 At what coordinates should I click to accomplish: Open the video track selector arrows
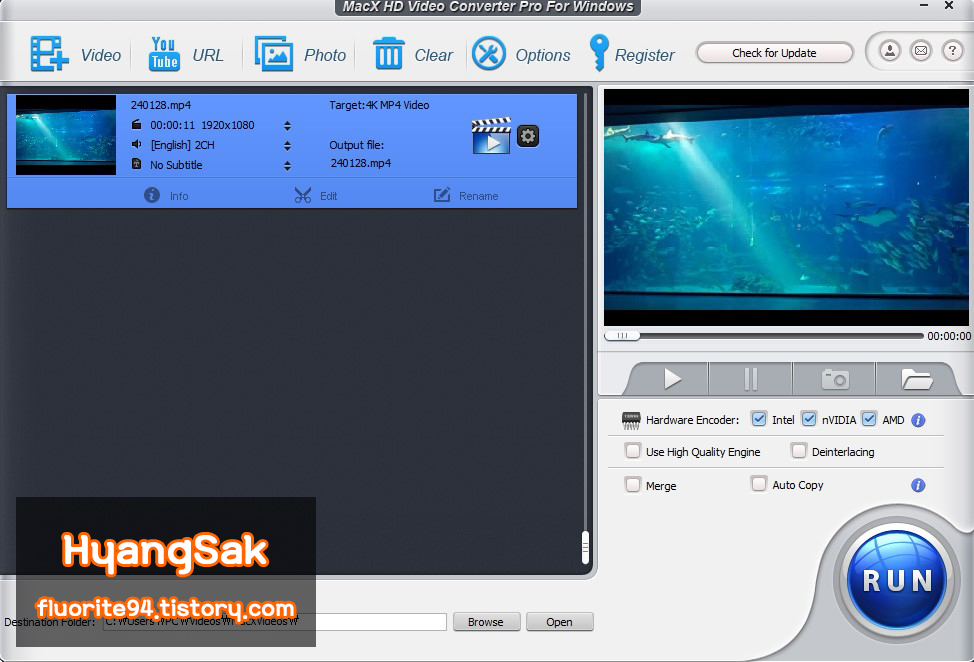pyautogui.click(x=287, y=126)
